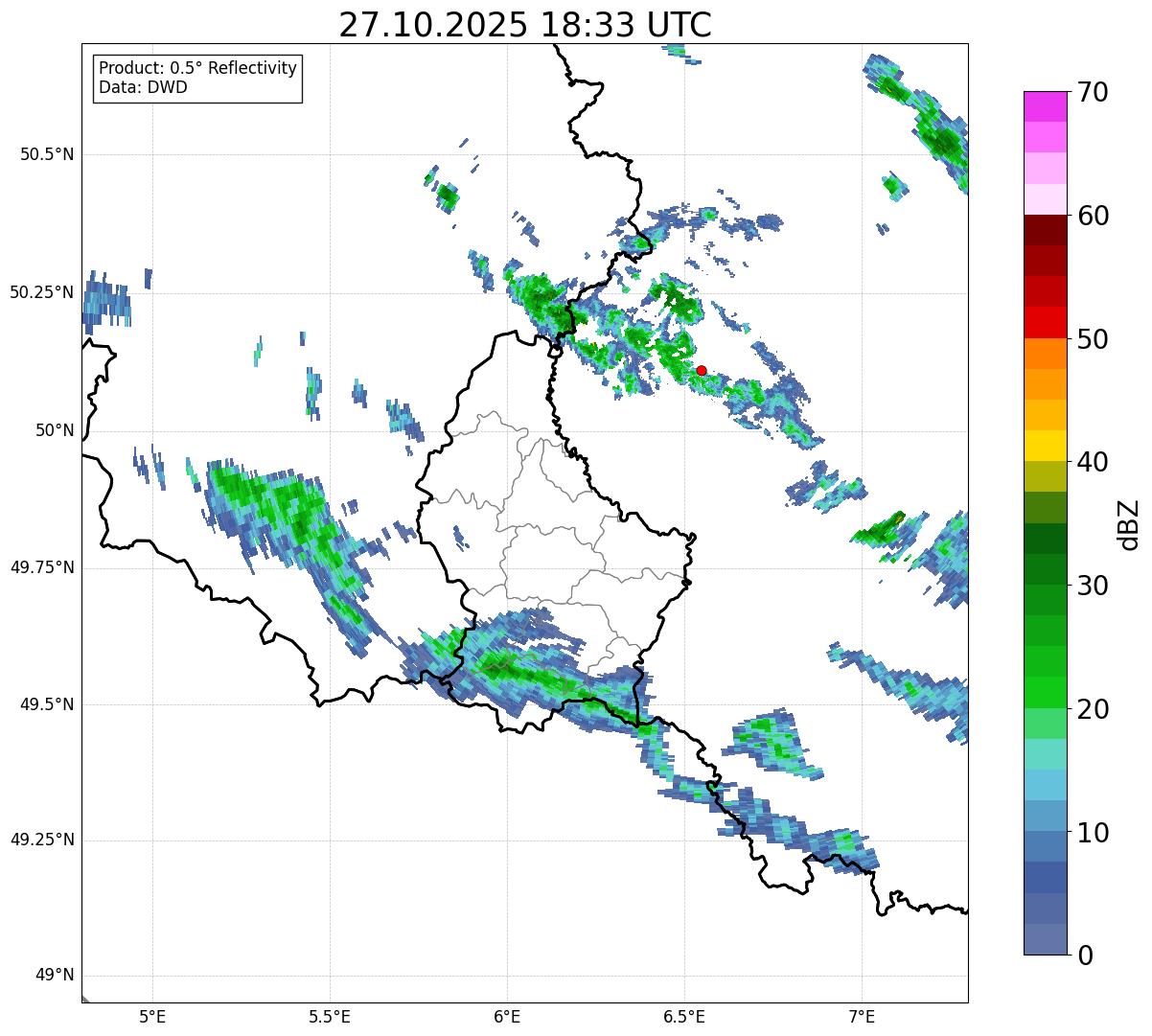Pick the orange colorbar swatch just below 50
1152x1036 pixels.
point(1045,354)
